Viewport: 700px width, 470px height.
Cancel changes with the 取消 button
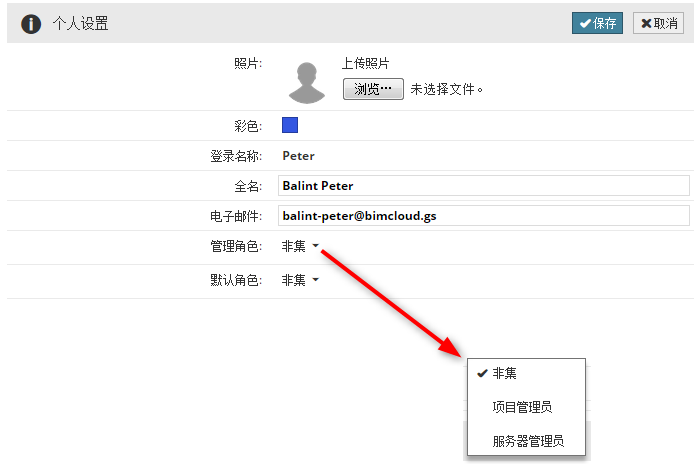point(658,23)
